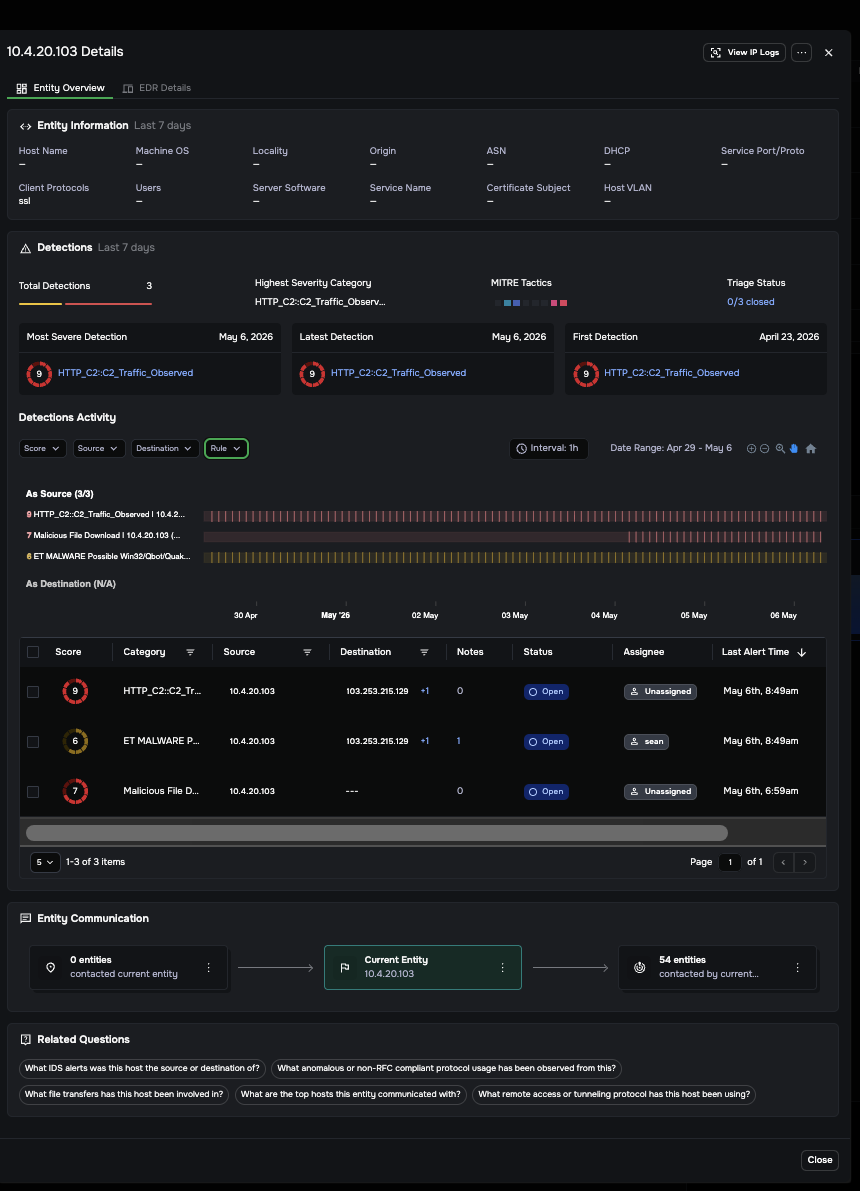This screenshot has width=860, height=1191.
Task: Go to previous page arrow
Action: [783, 862]
